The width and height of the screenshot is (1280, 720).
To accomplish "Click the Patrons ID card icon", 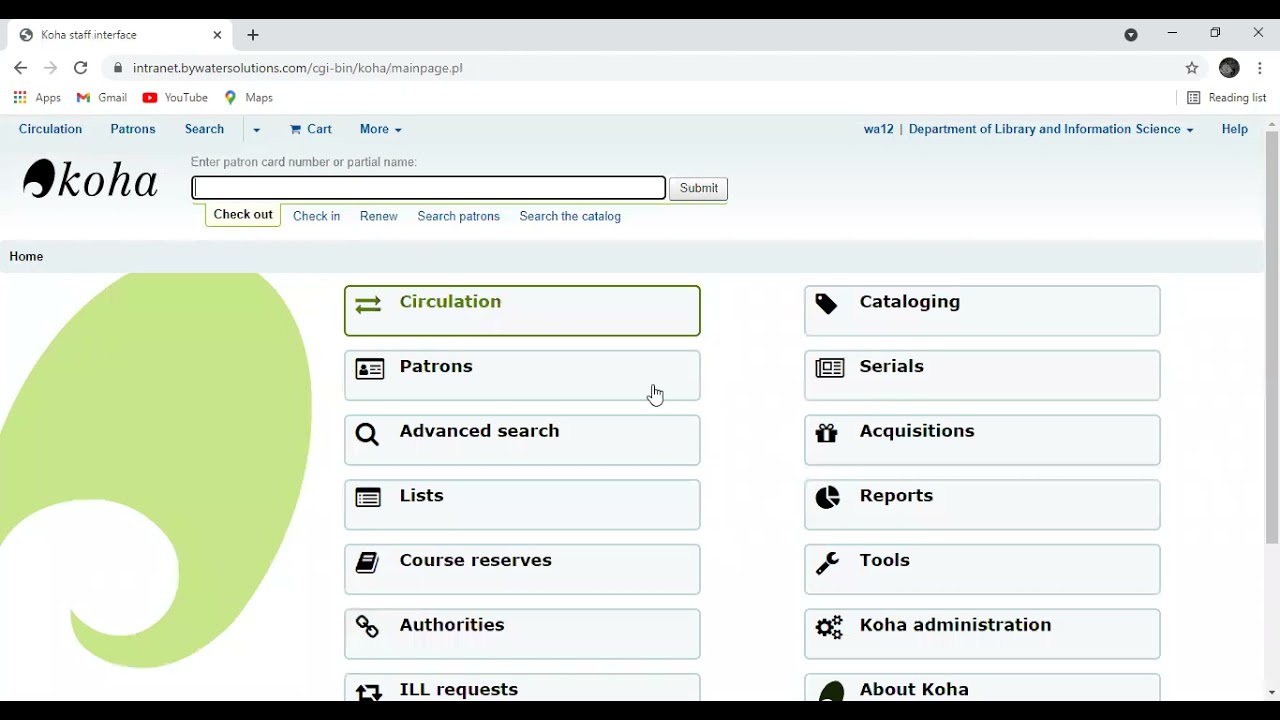I will tap(369, 369).
